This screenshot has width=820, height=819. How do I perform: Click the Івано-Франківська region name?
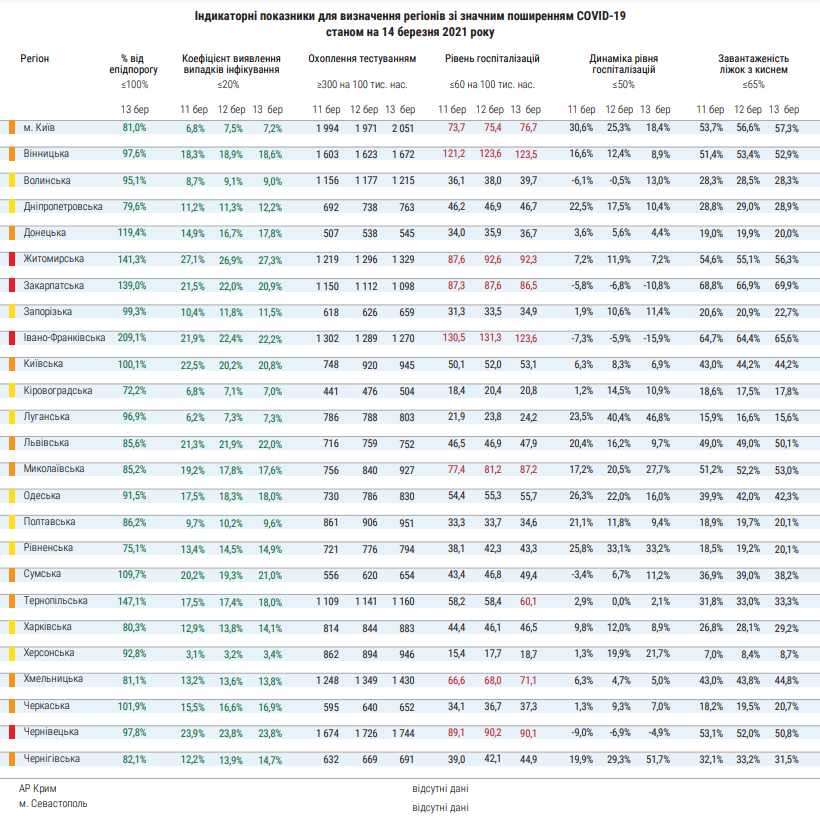click(x=63, y=338)
